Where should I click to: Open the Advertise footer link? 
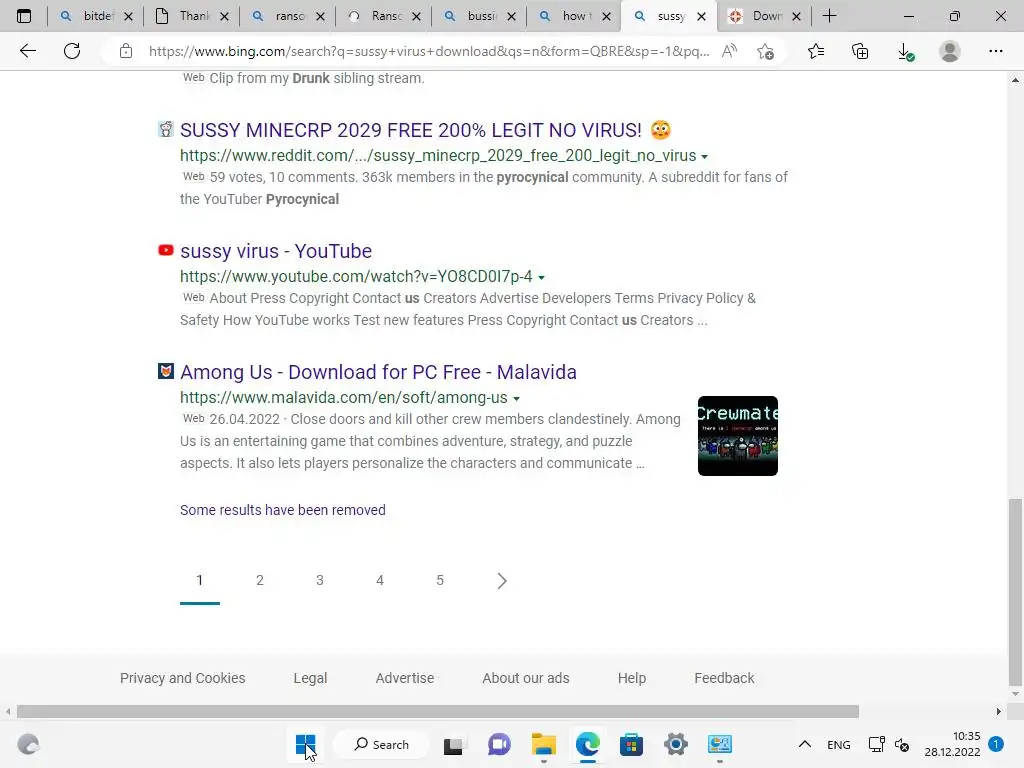pos(405,678)
